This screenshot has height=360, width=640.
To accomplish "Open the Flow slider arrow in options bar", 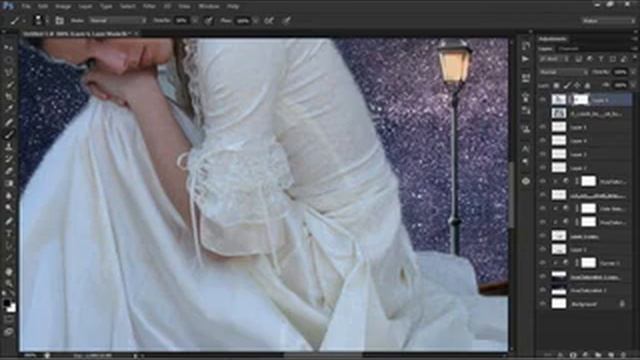I will 256,20.
